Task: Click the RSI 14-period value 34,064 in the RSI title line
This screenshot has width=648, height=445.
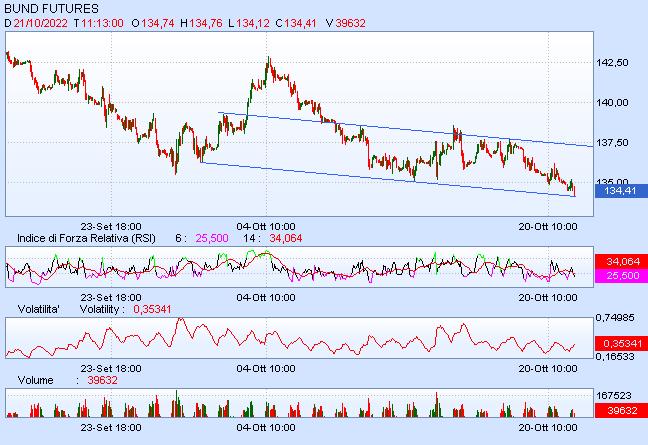Action: (x=286, y=238)
